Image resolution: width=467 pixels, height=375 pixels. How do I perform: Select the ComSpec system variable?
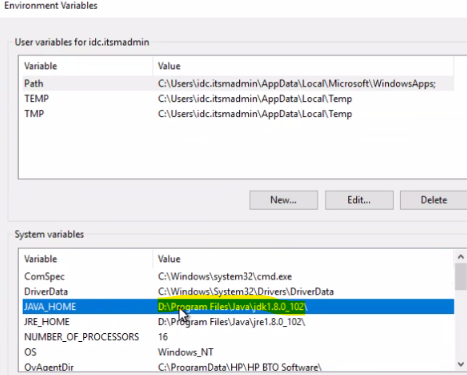coord(238,276)
